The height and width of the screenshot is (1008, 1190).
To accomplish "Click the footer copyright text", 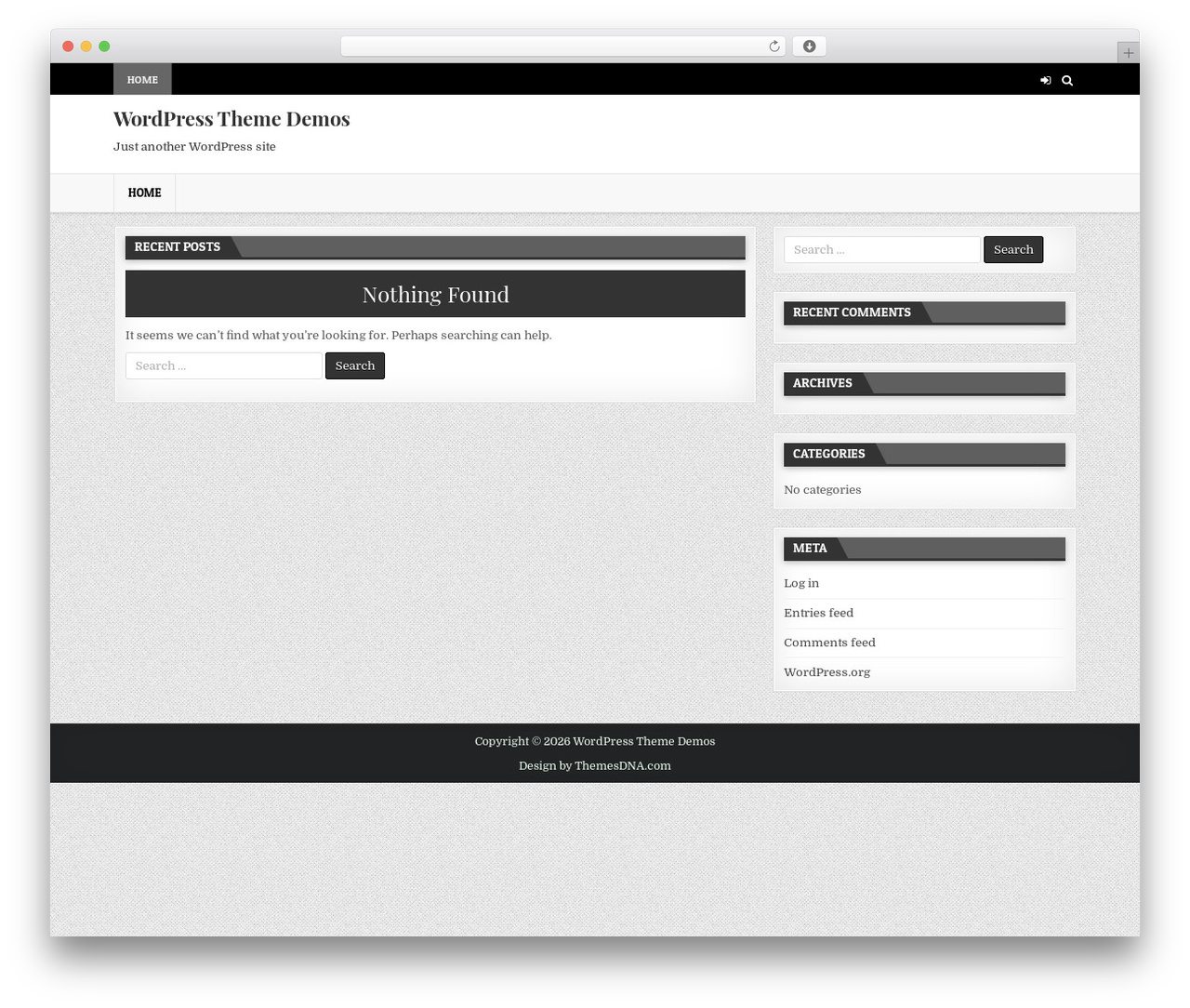I will point(595,741).
